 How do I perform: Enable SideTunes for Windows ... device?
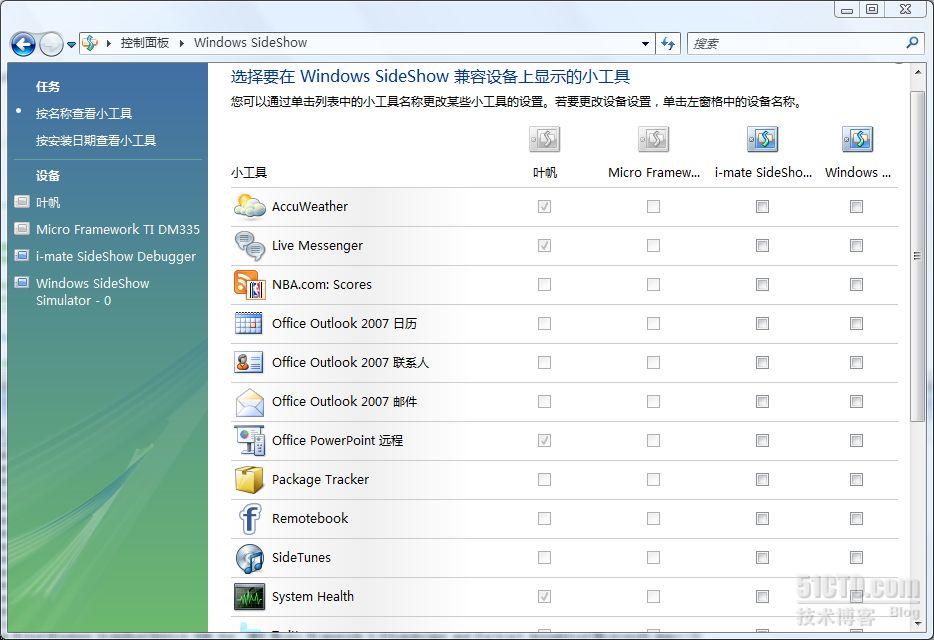pos(857,558)
